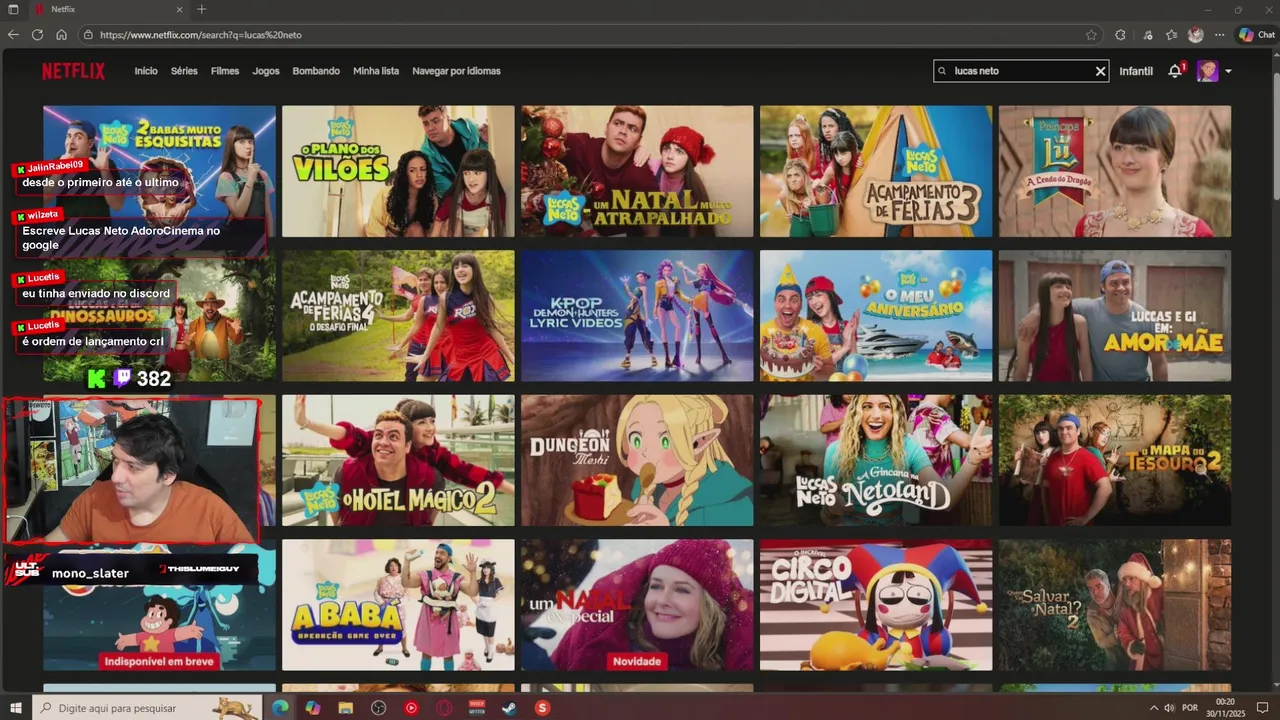Add this page to favorites with the star icon
This screenshot has height=720, width=1280.
(x=1091, y=34)
